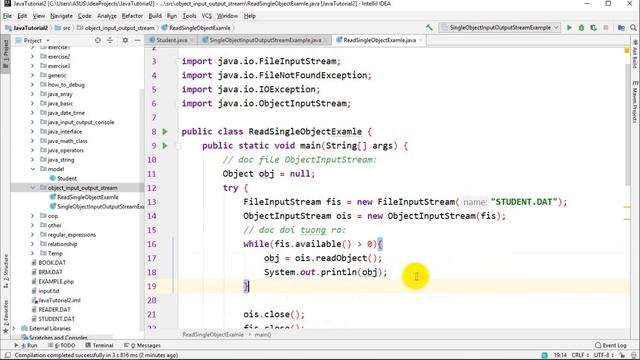
Task: Click Scroll from Source target icon
Action: pos(98,40)
